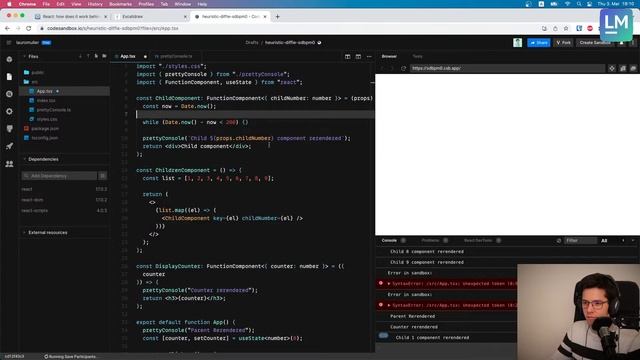Select the Tests tab

pos(417,56)
